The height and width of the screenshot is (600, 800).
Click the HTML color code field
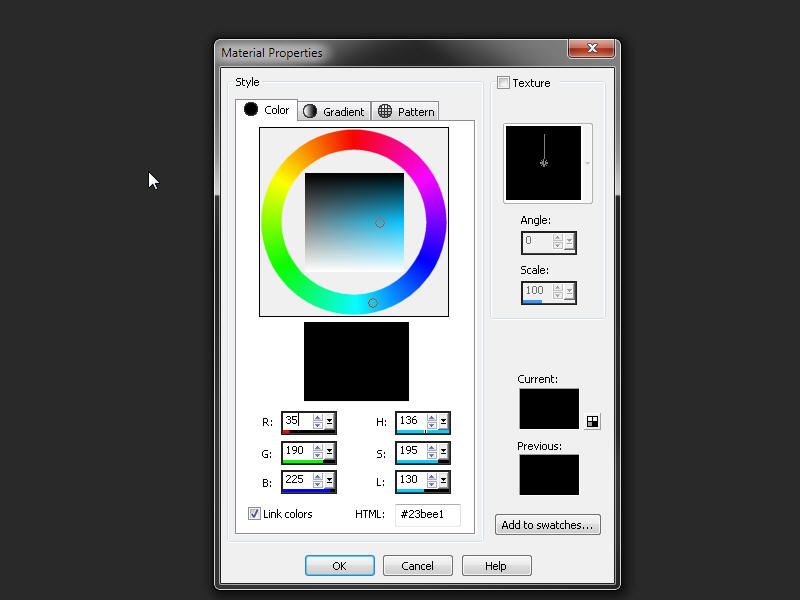[427, 514]
